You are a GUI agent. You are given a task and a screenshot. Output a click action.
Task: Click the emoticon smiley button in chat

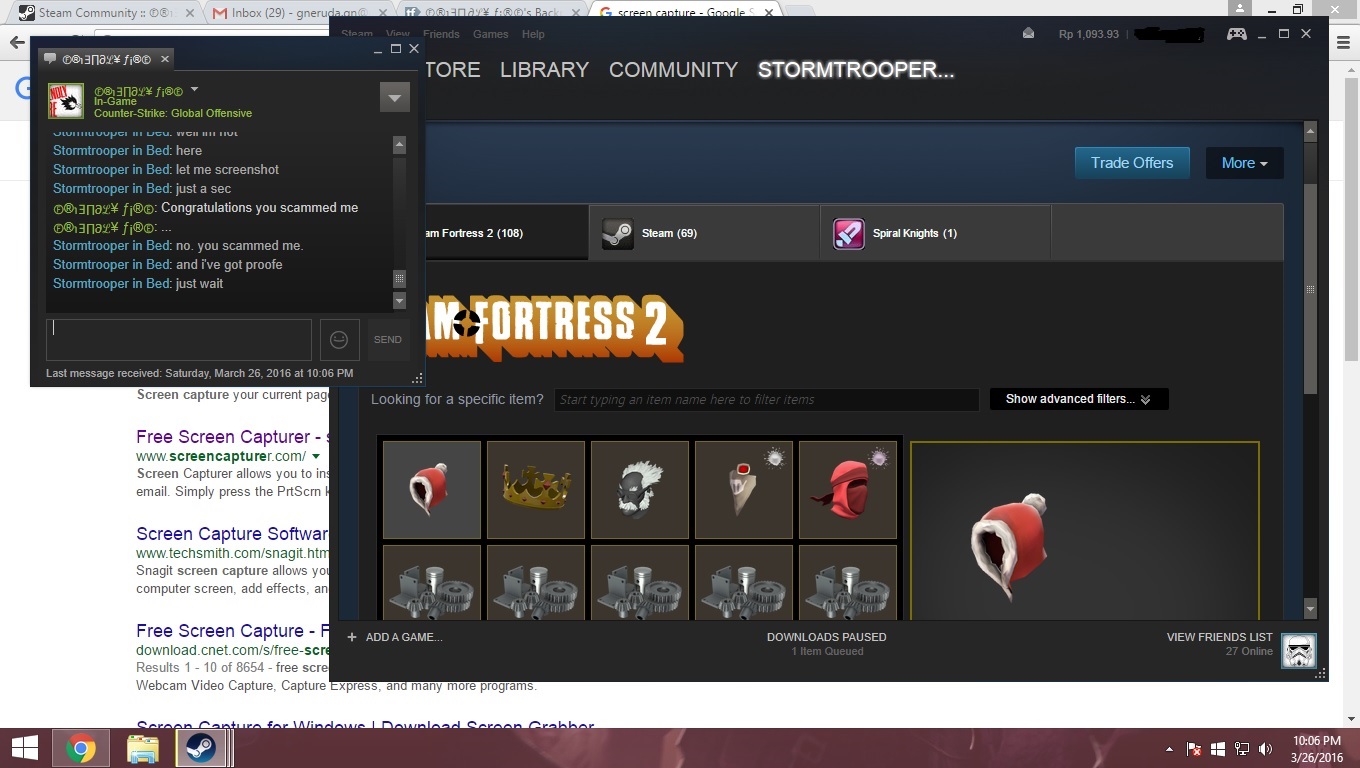339,340
